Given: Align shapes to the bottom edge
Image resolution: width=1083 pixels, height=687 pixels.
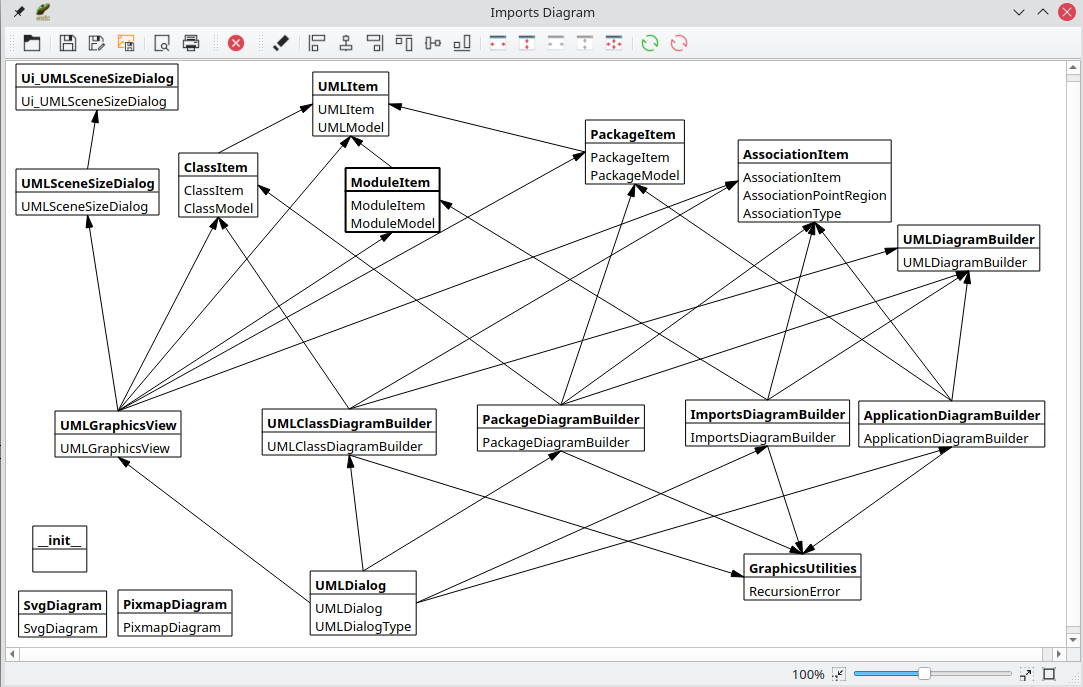Looking at the screenshot, I should 461,43.
